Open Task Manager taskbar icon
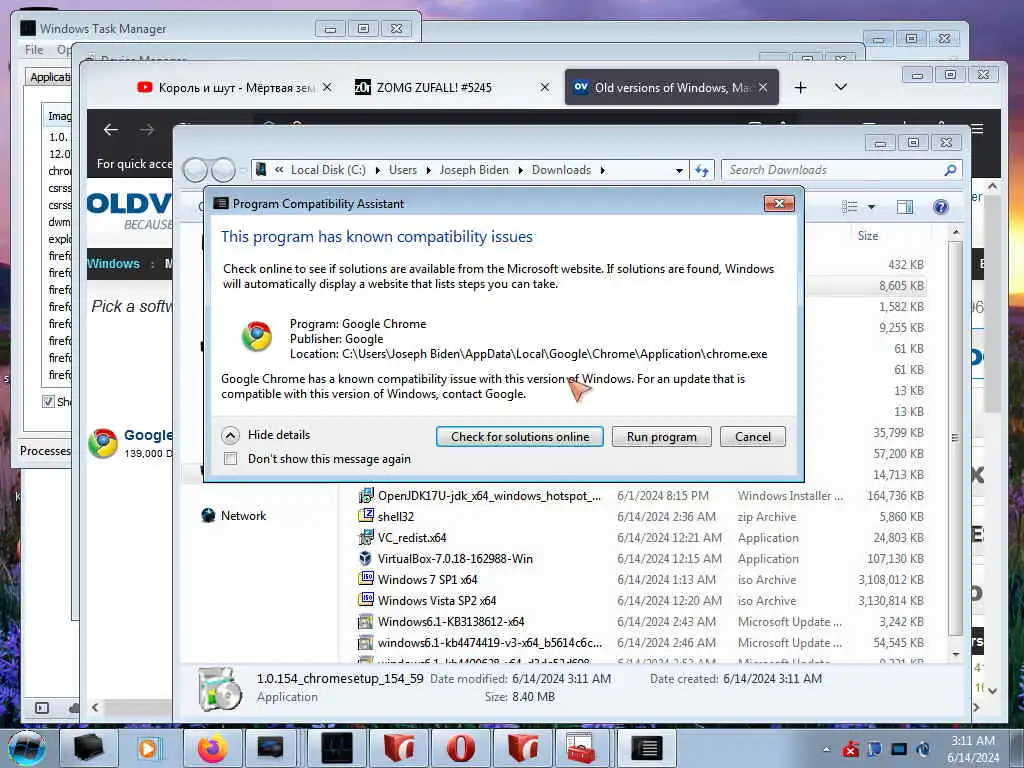This screenshot has width=1024, height=768. [x=337, y=748]
